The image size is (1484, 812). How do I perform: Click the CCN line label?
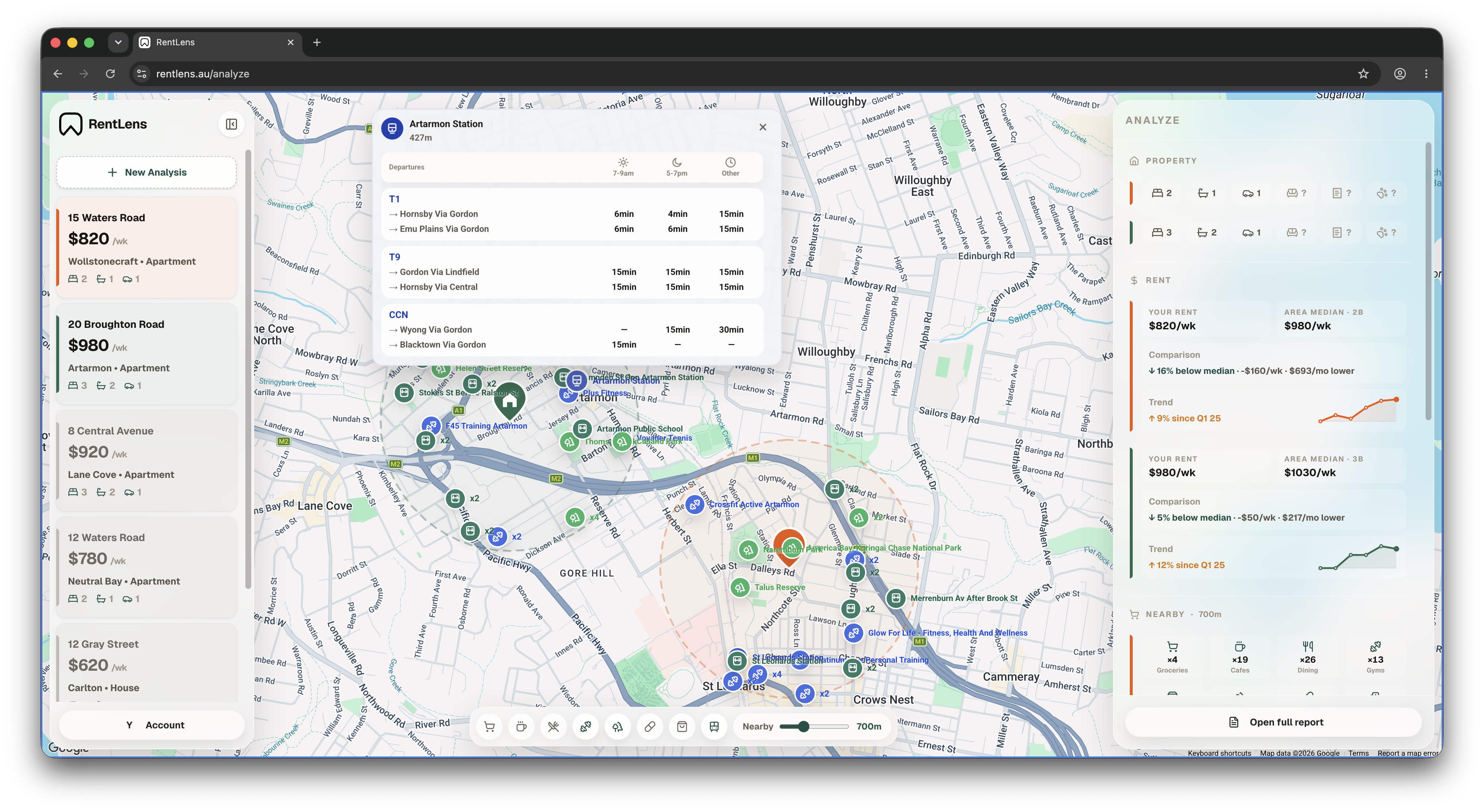tap(398, 315)
